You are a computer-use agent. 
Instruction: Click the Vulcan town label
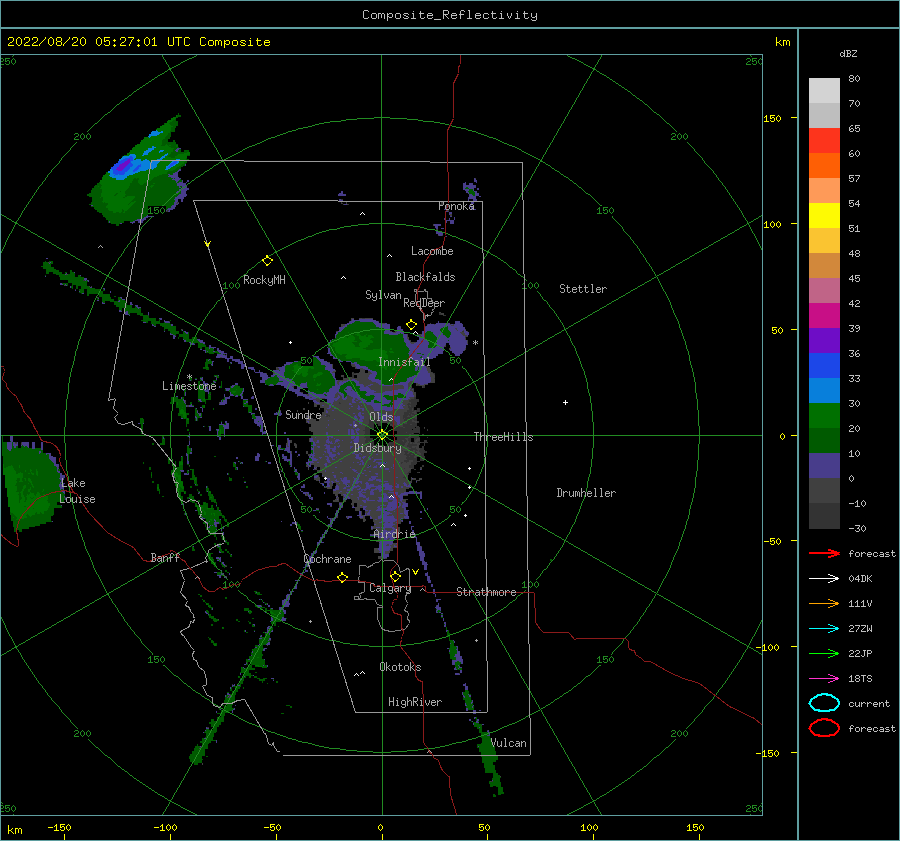tap(508, 743)
